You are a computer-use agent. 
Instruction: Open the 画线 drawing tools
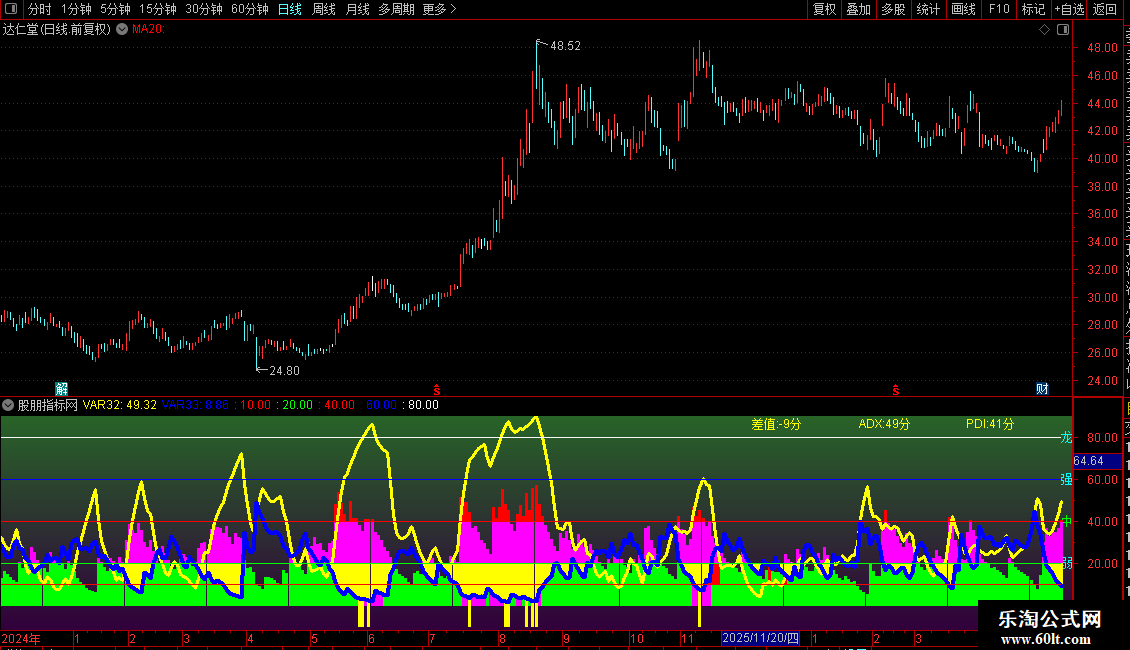(964, 9)
